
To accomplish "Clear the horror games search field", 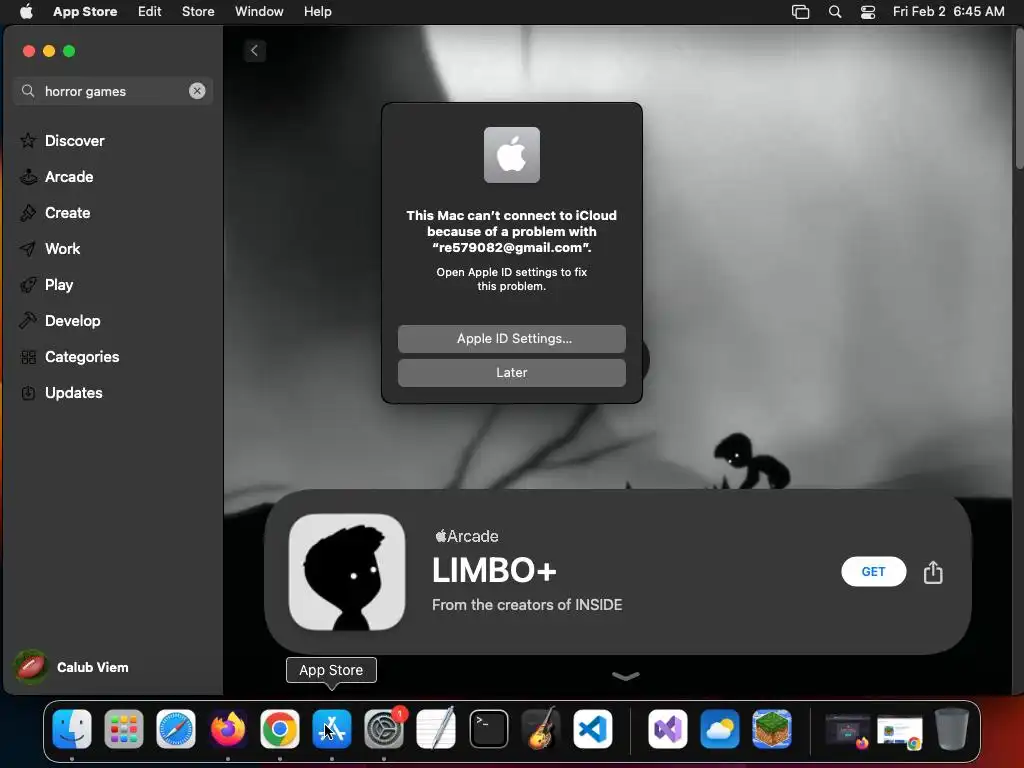I will tap(197, 91).
